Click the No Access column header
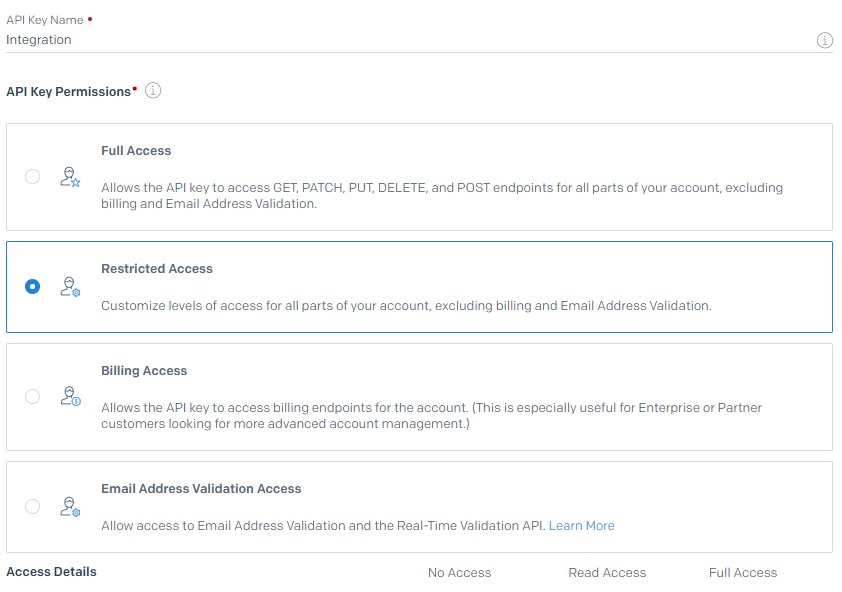 coord(459,573)
